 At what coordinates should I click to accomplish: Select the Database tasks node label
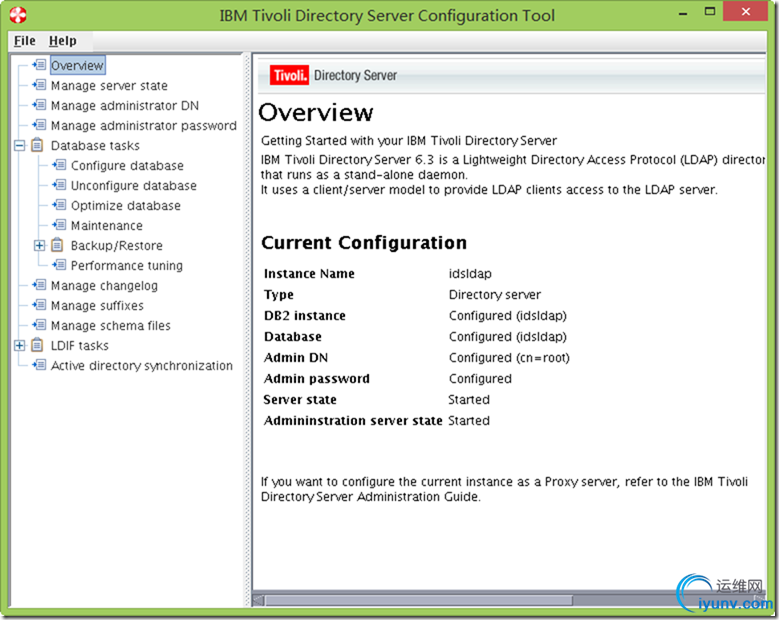pyautogui.click(x=95, y=146)
